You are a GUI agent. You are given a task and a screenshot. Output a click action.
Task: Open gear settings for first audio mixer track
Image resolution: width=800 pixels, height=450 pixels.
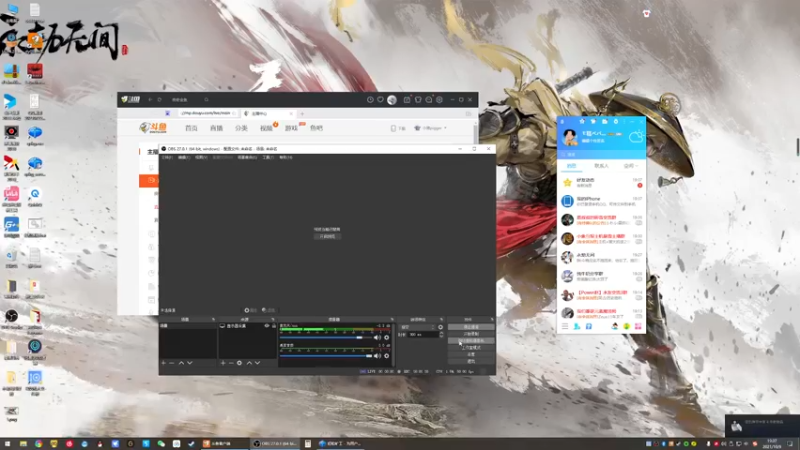pos(386,337)
